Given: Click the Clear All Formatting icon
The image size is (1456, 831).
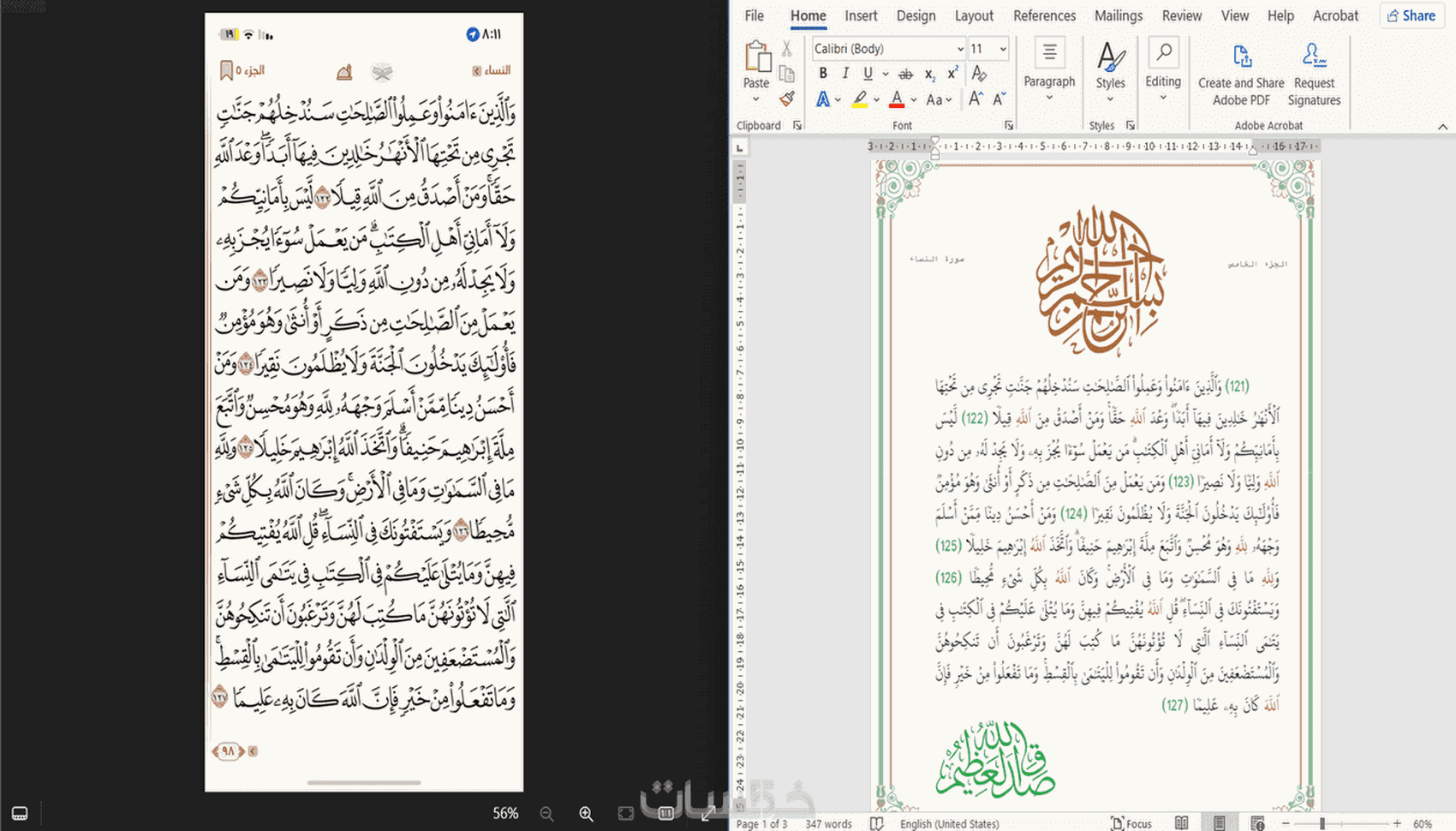Looking at the screenshot, I should [x=979, y=74].
